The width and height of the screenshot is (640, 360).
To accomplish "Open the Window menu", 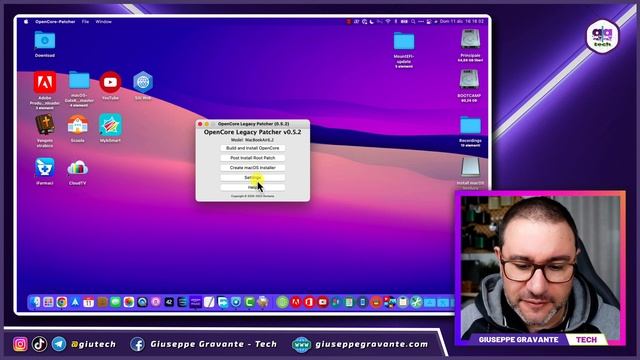I will coord(103,22).
